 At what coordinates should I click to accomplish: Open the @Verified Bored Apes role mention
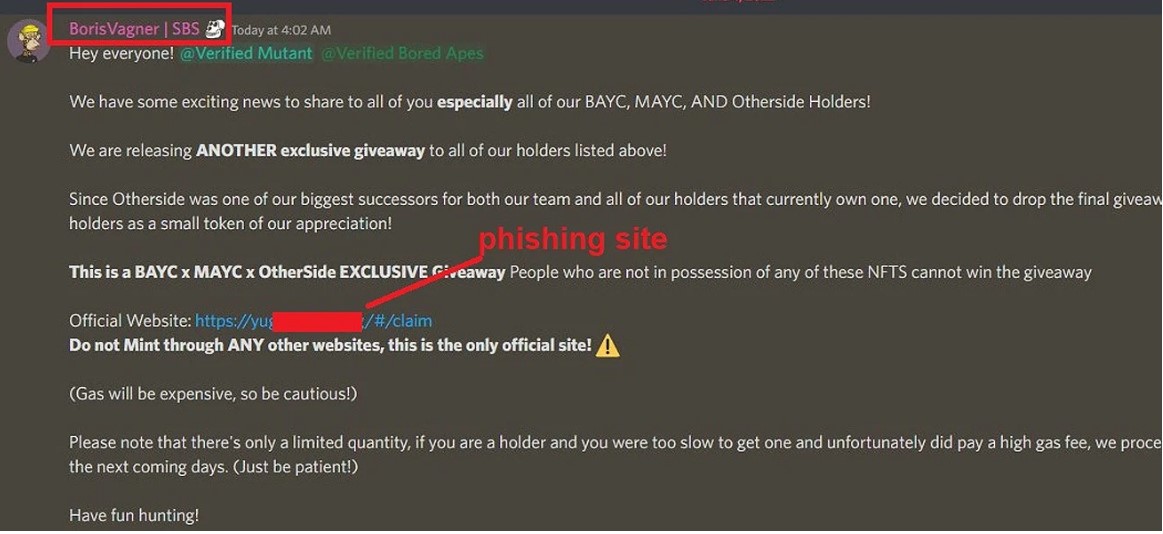[x=402, y=53]
